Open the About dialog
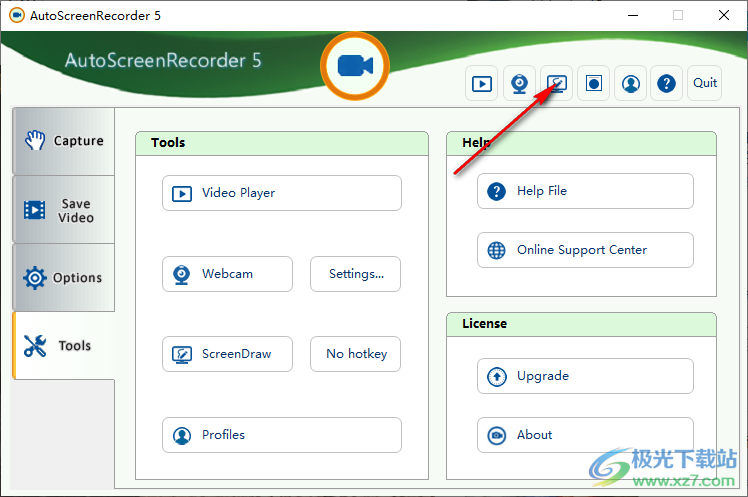748x497 pixels. tap(585, 435)
